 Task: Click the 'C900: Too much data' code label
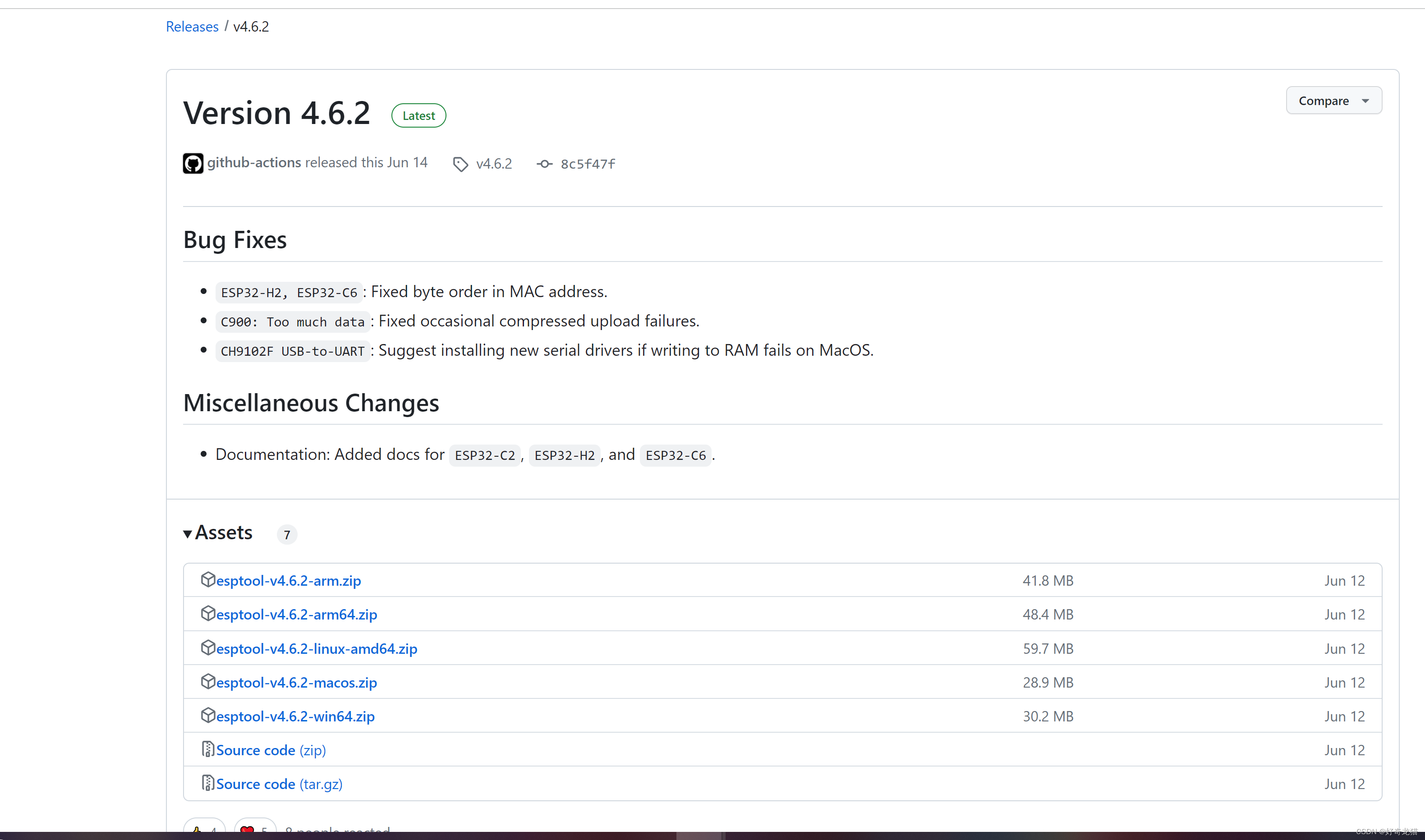(293, 322)
